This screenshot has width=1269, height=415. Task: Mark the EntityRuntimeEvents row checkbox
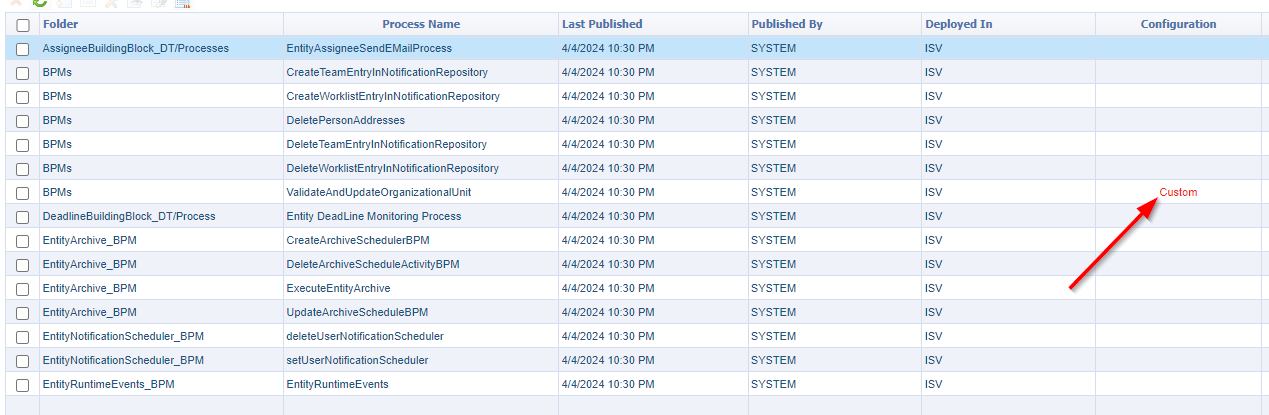coord(23,385)
